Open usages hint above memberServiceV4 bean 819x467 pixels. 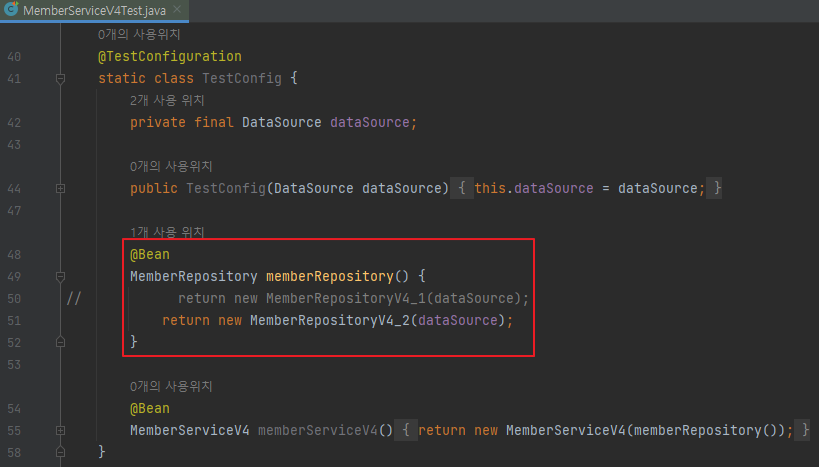point(171,386)
